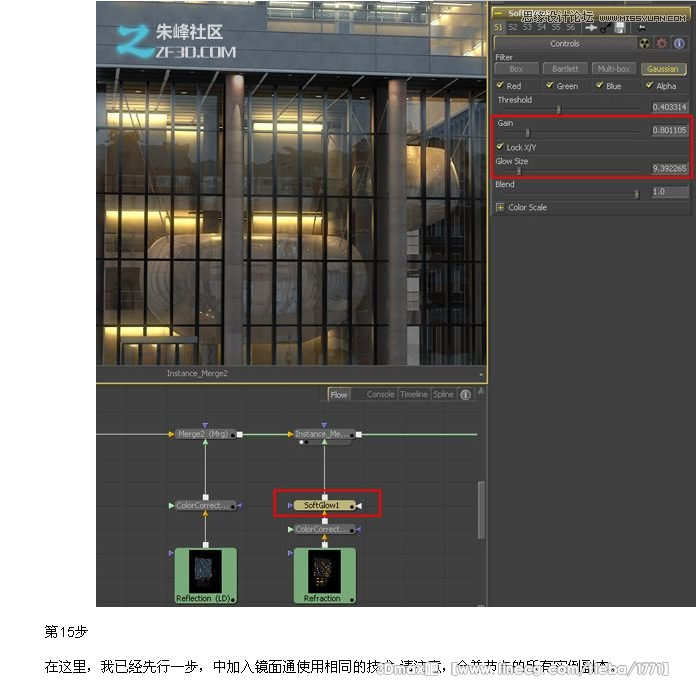Select the Gaussian filter button
Viewport: 698px width, 686px height.
(x=663, y=69)
